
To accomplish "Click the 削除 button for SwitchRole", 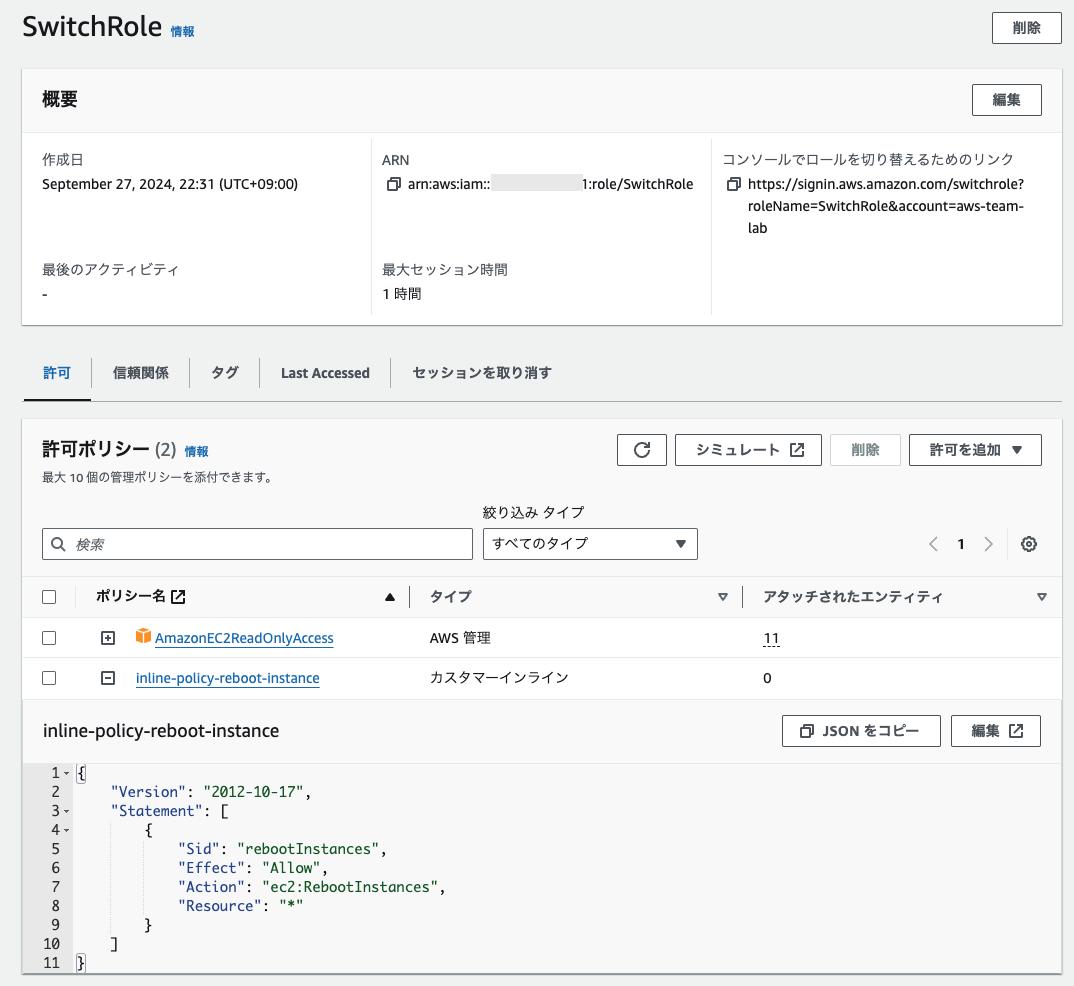I will click(1027, 28).
